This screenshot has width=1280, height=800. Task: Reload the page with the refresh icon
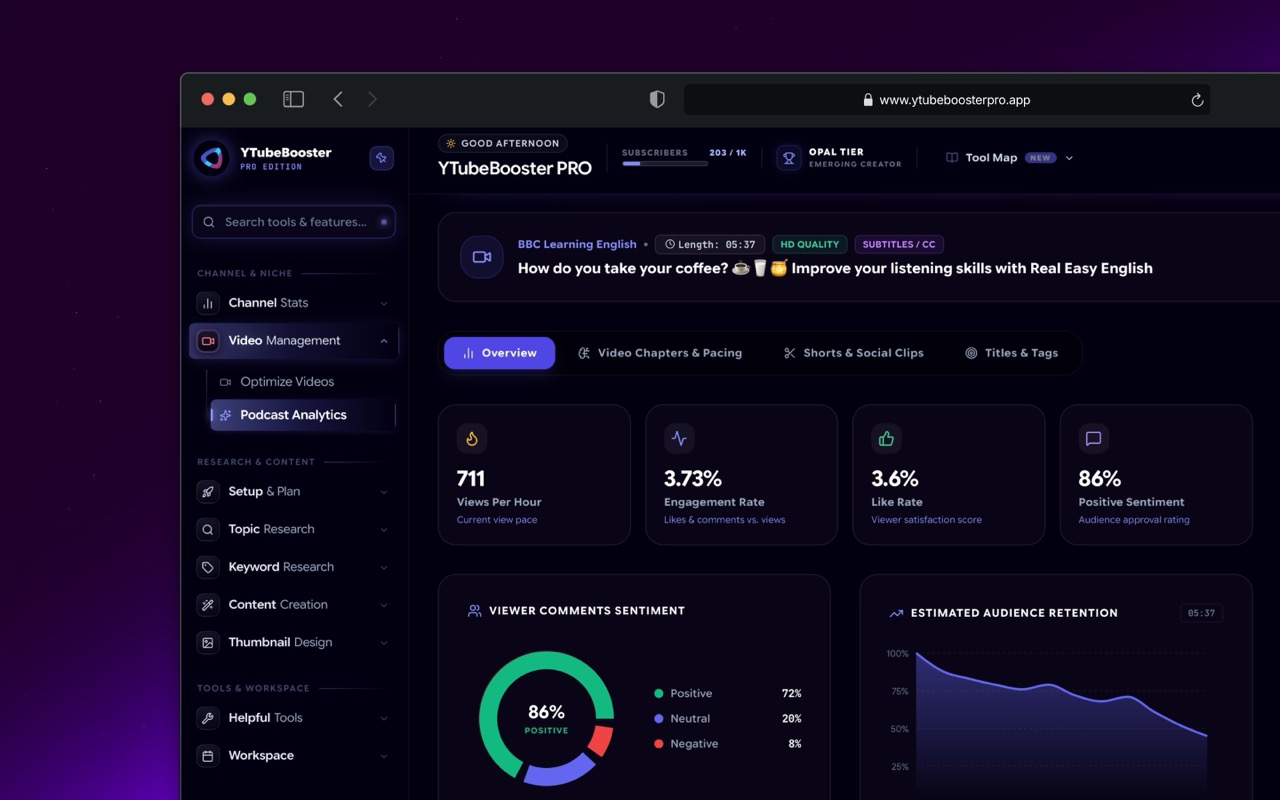click(1197, 100)
